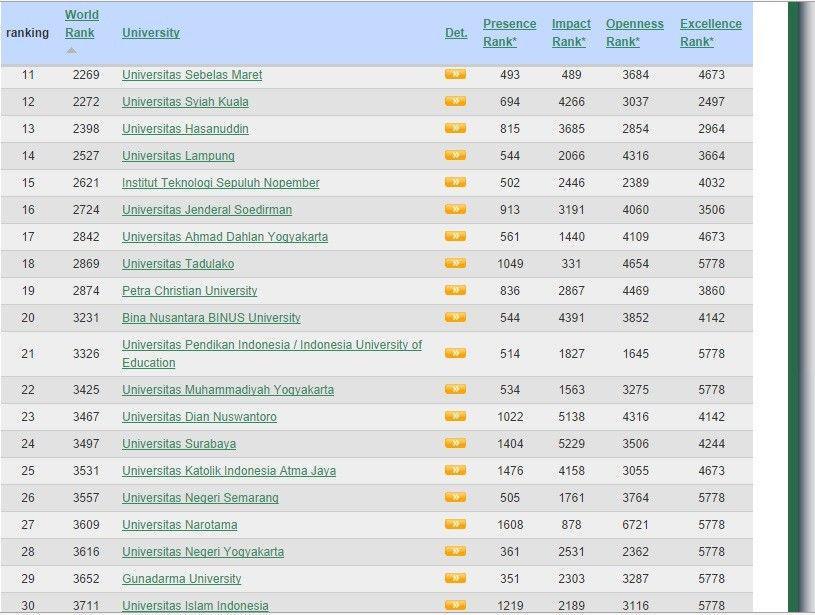Open details icon for Universitas Dian Nuswantoro

coord(455,416)
